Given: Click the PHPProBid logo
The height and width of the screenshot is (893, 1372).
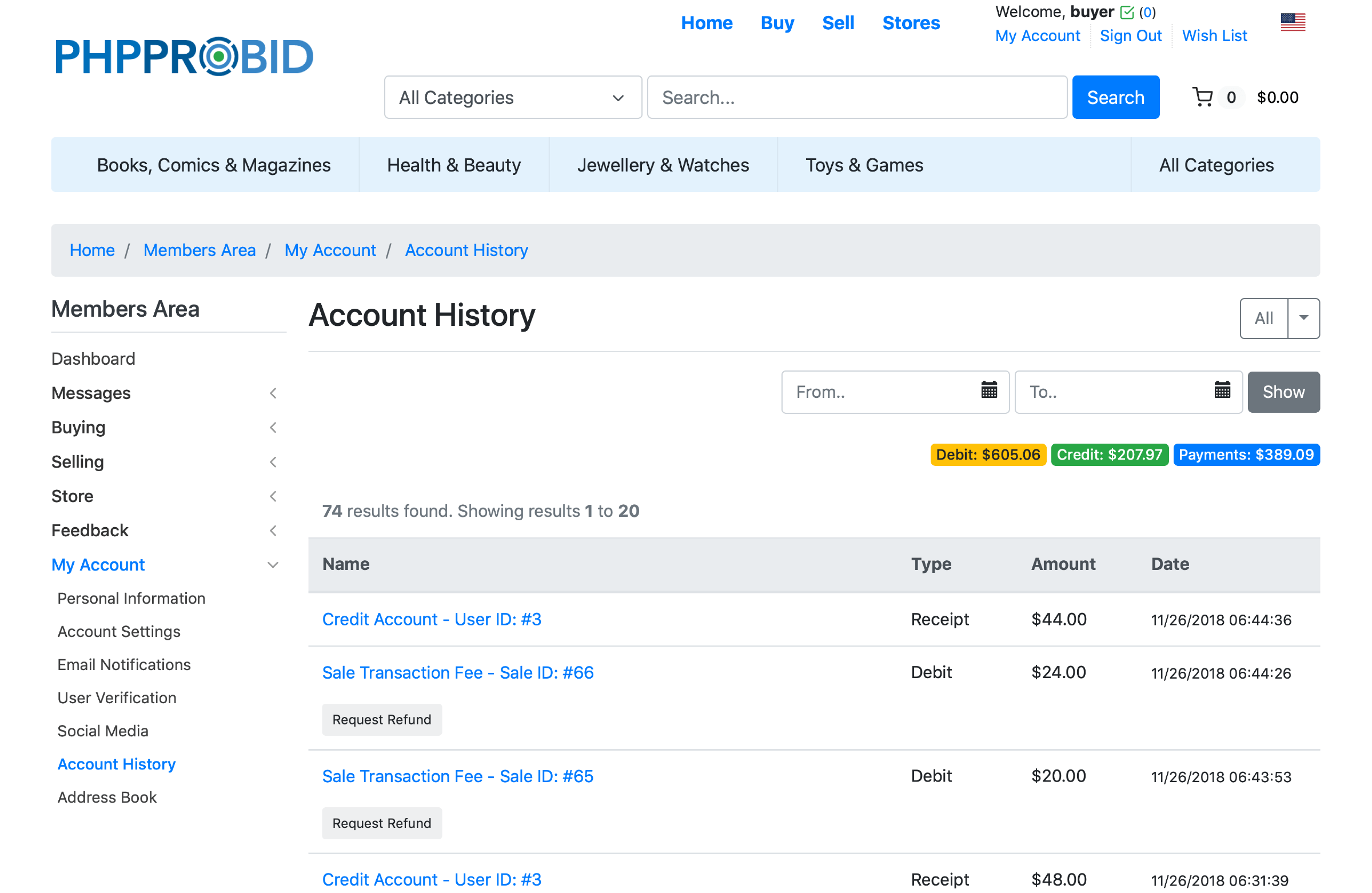Looking at the screenshot, I should tap(184, 57).
